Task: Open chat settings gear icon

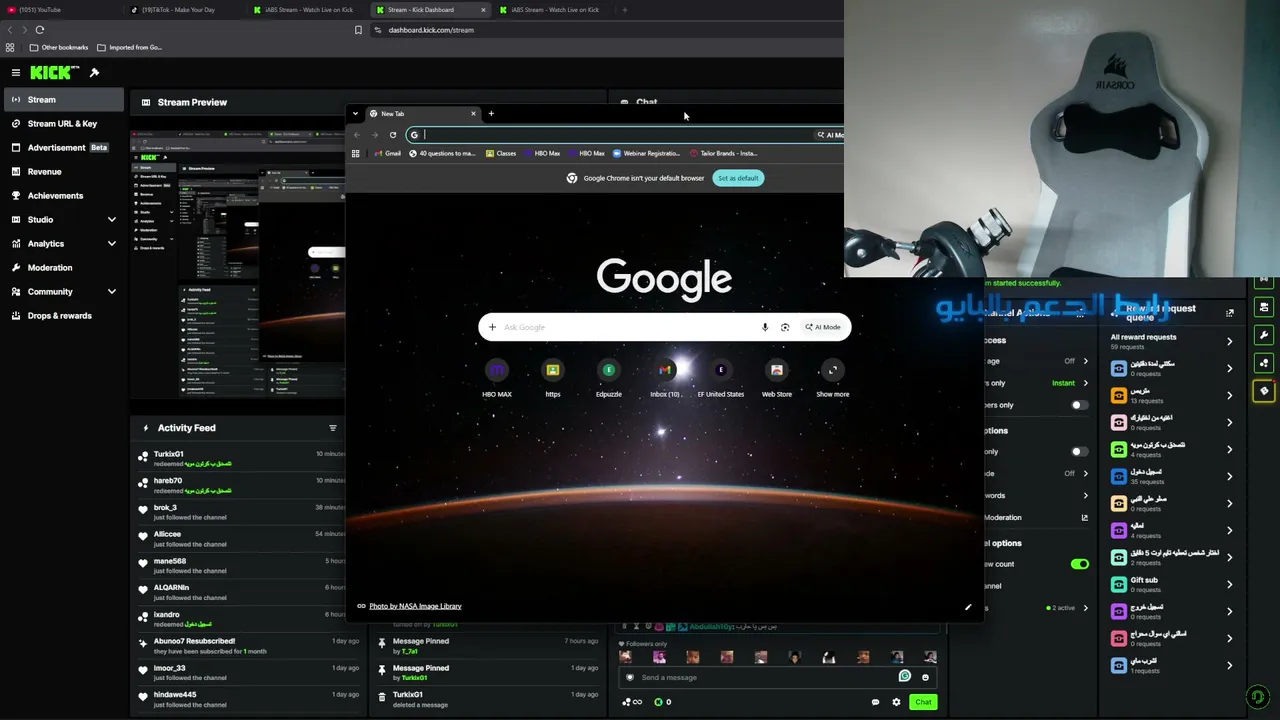Action: [896, 702]
